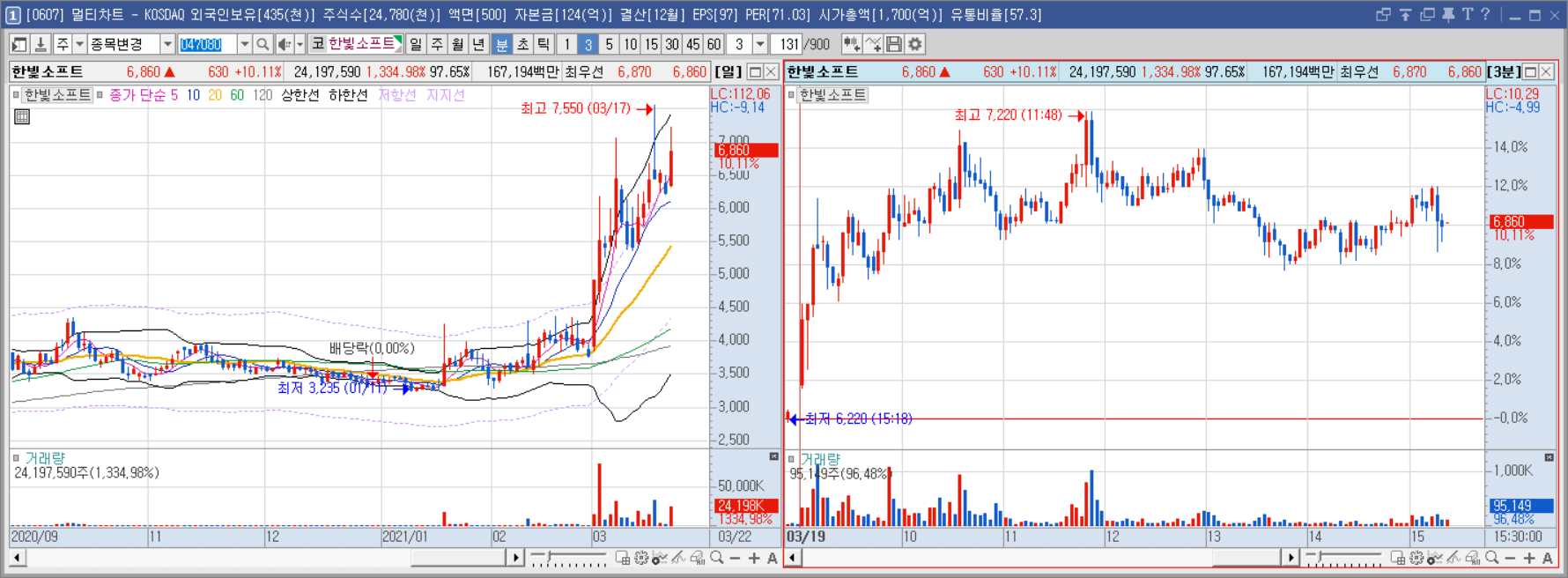Click the gear settings icon under the 3-minute chart
Image resolution: width=1568 pixels, height=578 pixels.
click(x=1416, y=558)
